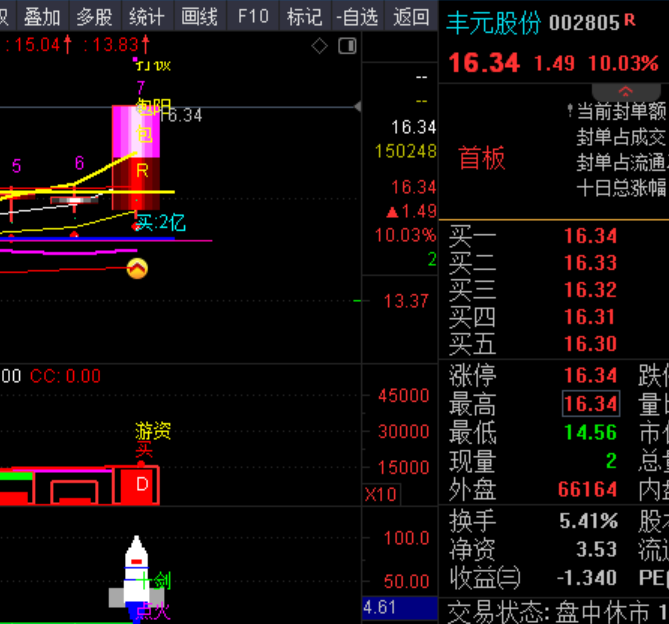Click the 15.04 indicator value
Image resolution: width=669 pixels, height=624 pixels.
coord(37,45)
